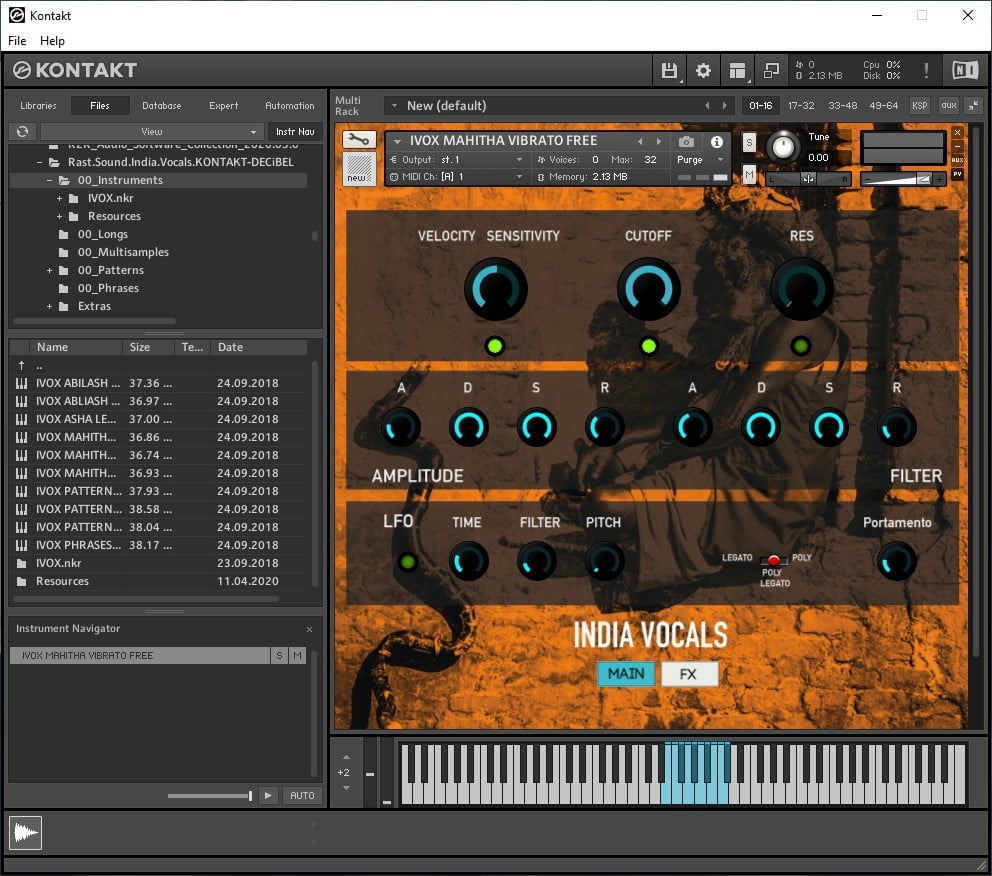Open the Help menu
This screenshot has height=876, width=992.
(53, 40)
